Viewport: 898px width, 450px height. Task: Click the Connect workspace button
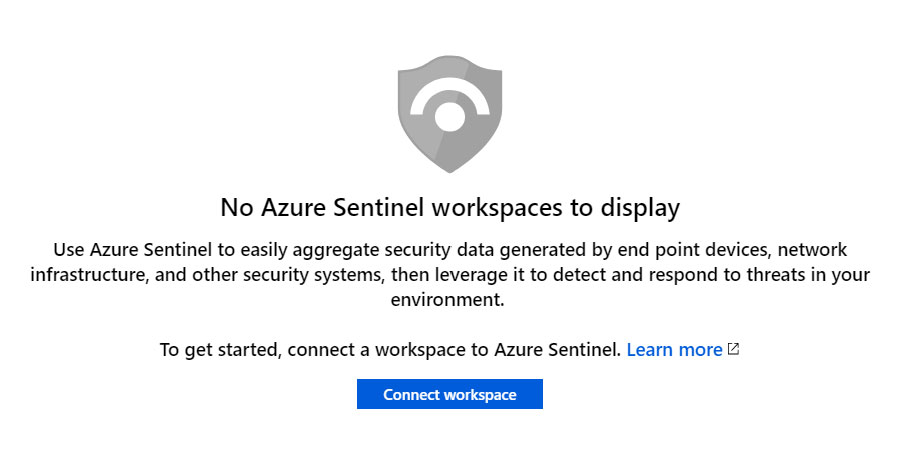(x=450, y=394)
